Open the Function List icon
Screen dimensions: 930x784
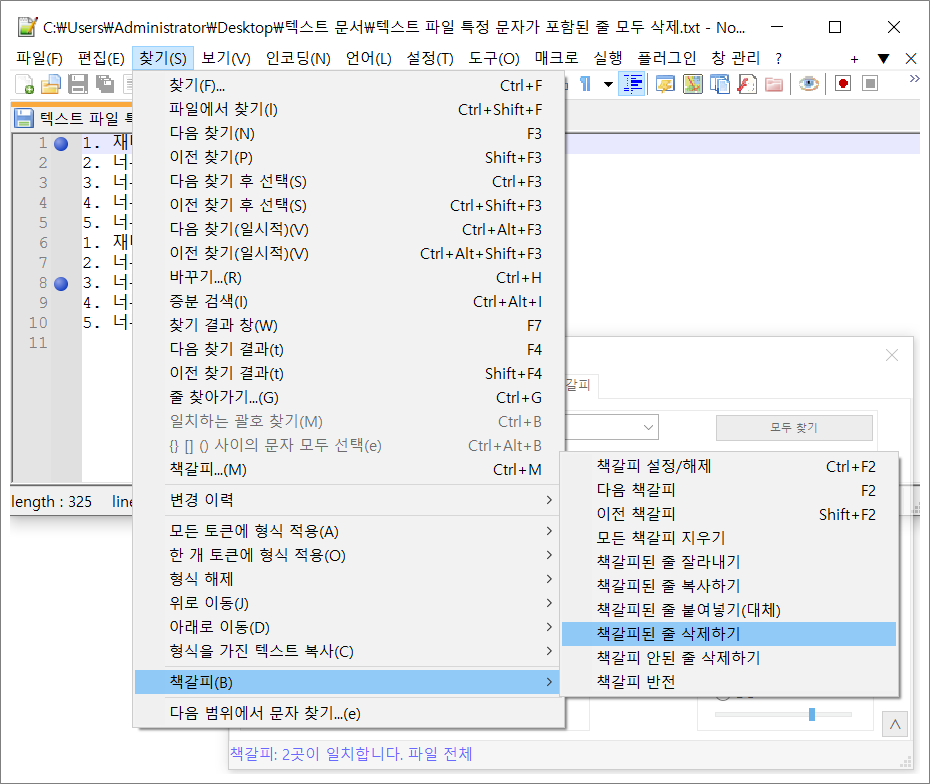pos(747,84)
